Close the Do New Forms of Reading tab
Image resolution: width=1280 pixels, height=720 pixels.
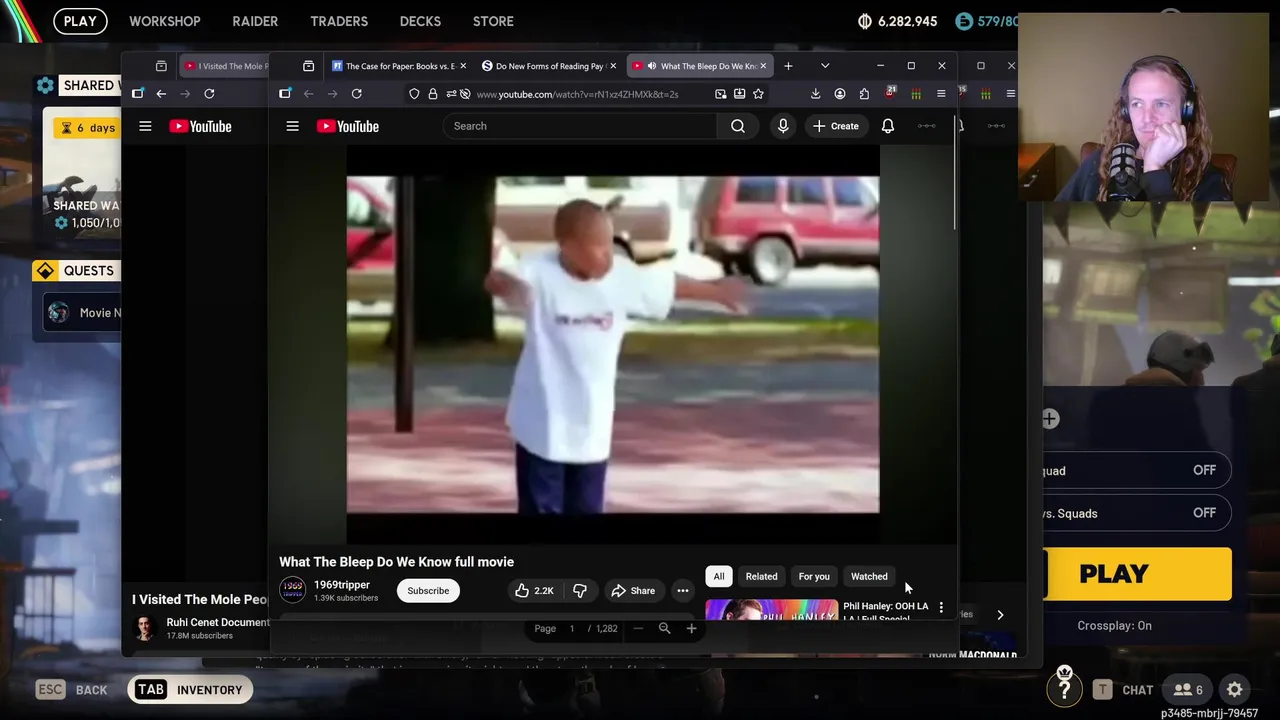pyautogui.click(x=613, y=66)
